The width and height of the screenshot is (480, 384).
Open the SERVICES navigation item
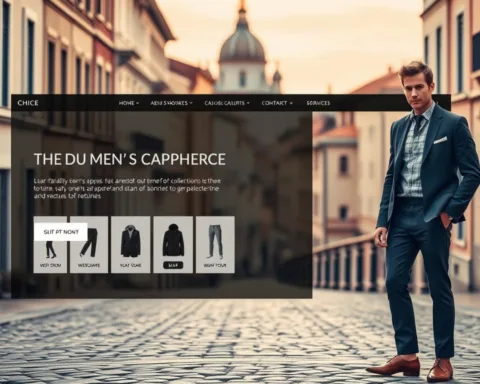pyautogui.click(x=318, y=103)
